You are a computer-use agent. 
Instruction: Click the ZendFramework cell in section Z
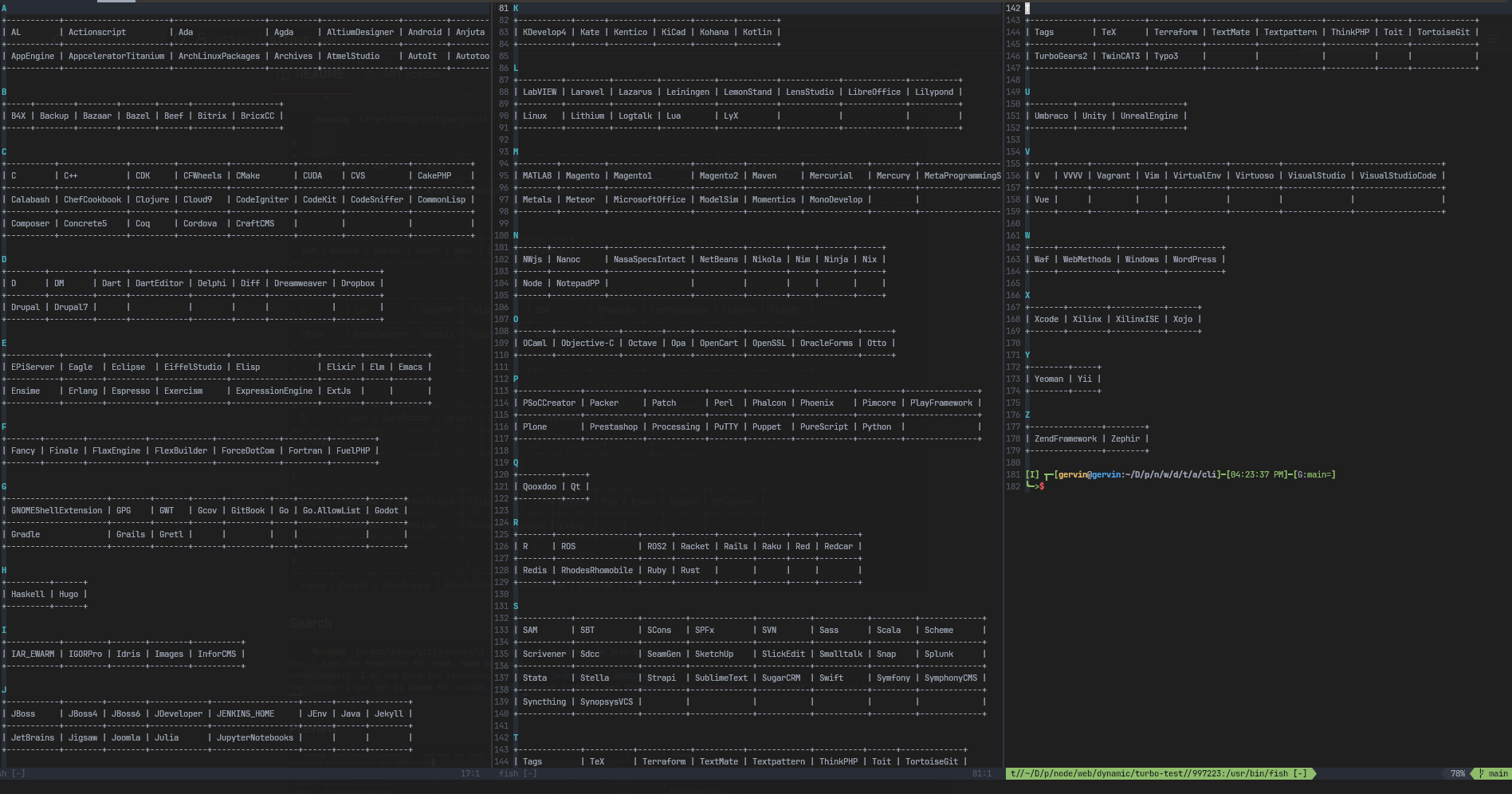1066,438
